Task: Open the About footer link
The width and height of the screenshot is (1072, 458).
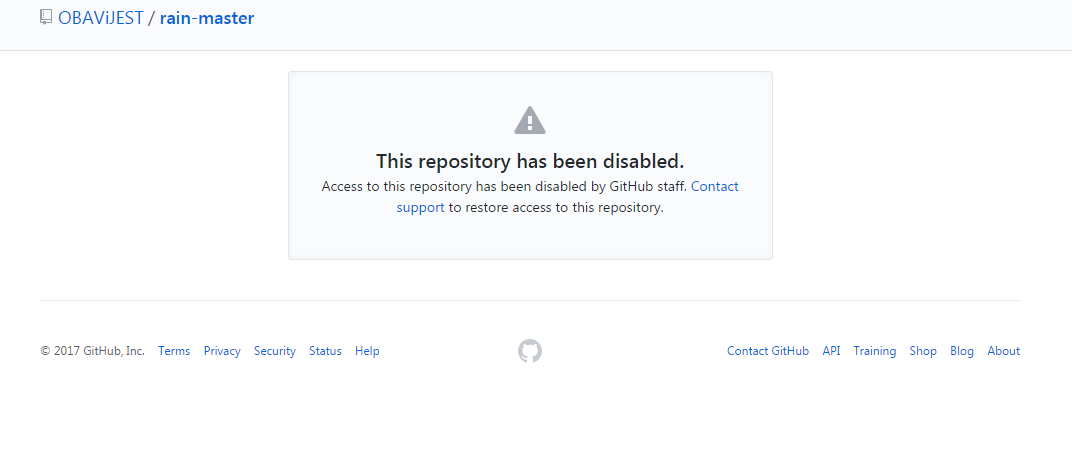Action: [x=1004, y=351]
